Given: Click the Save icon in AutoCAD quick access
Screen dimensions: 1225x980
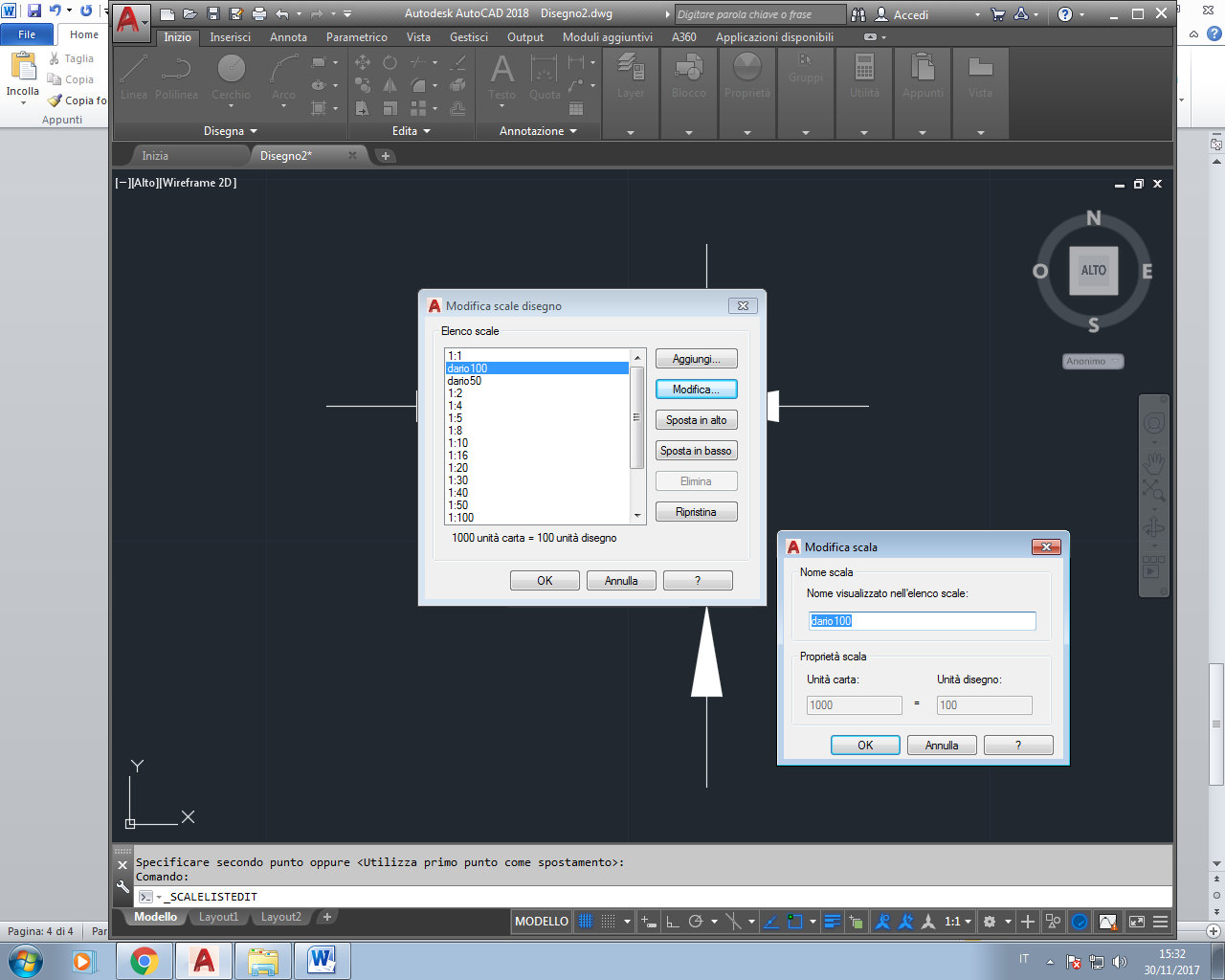Looking at the screenshot, I should click(x=212, y=14).
